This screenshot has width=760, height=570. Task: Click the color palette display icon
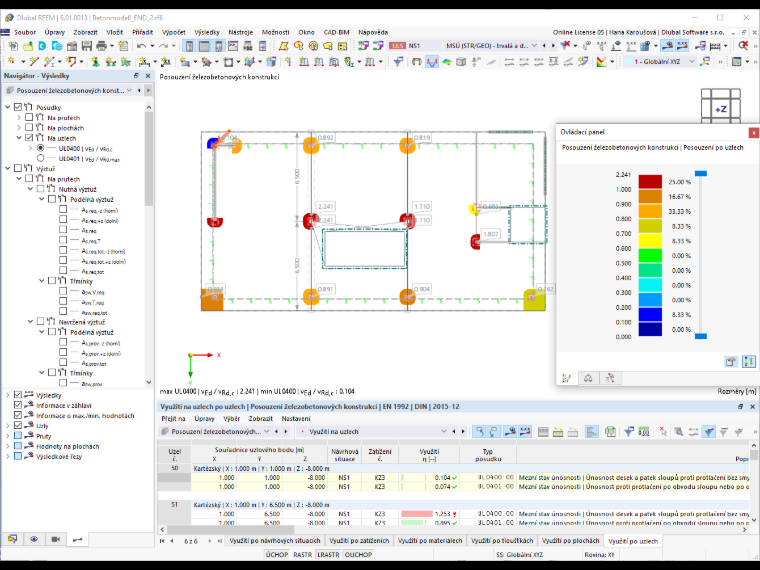click(x=602, y=62)
